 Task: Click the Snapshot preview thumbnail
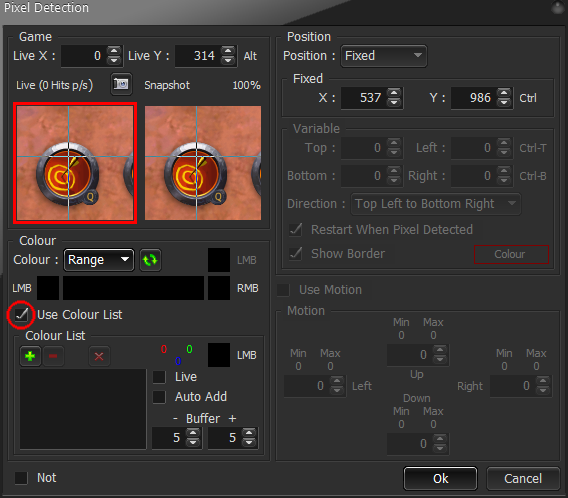203,163
